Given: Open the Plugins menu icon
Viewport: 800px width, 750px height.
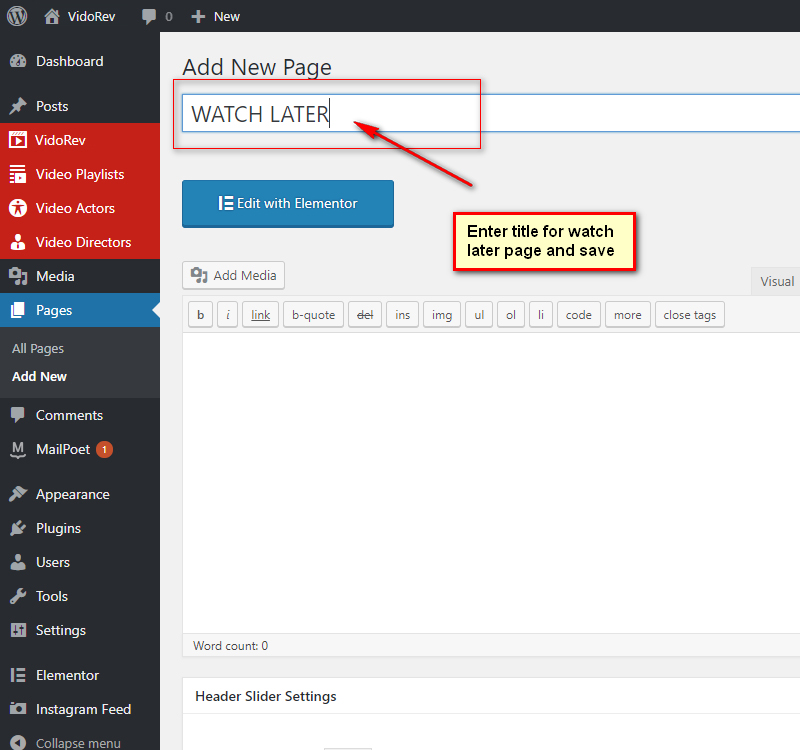Looking at the screenshot, I should point(18,528).
